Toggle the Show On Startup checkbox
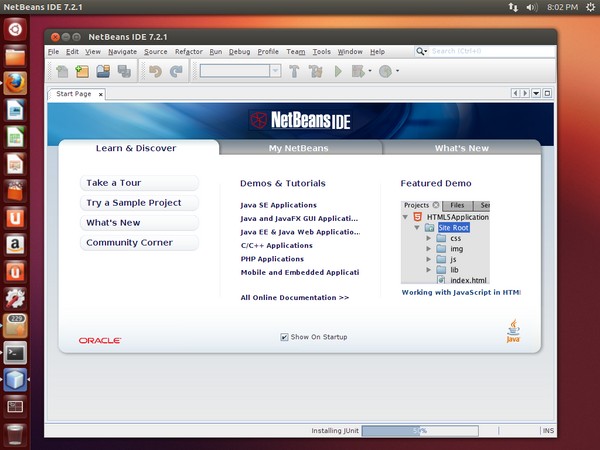The image size is (600, 450). pos(285,337)
